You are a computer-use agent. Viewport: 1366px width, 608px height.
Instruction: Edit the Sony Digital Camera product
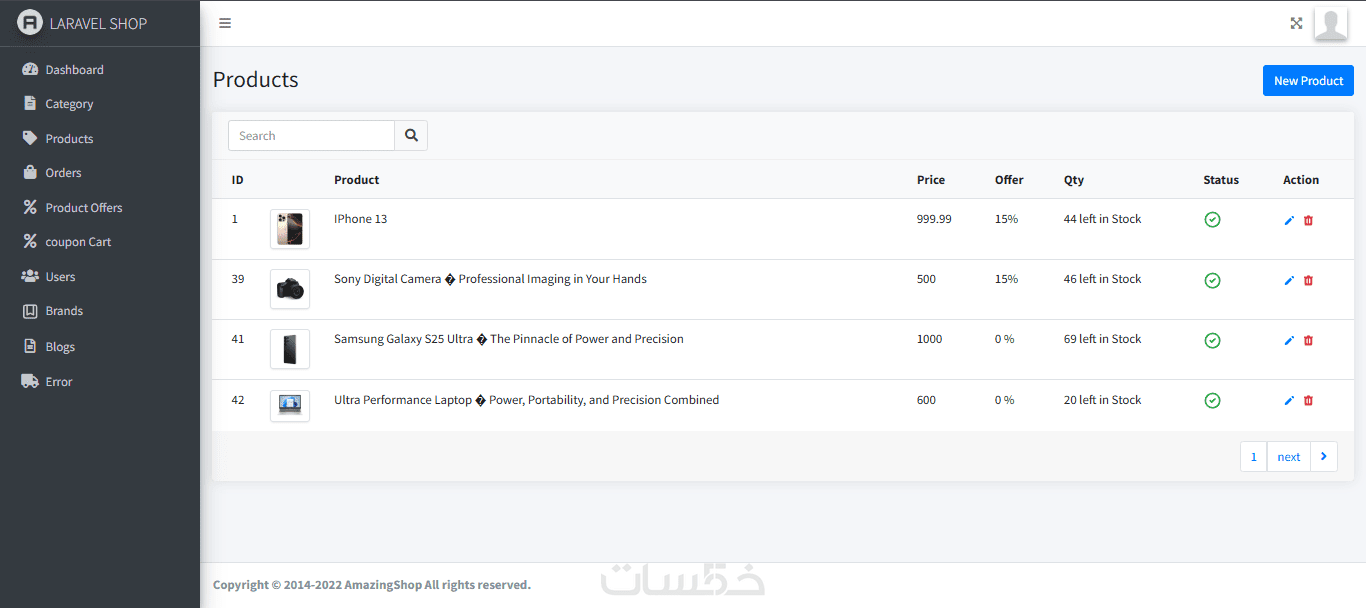click(x=1289, y=280)
